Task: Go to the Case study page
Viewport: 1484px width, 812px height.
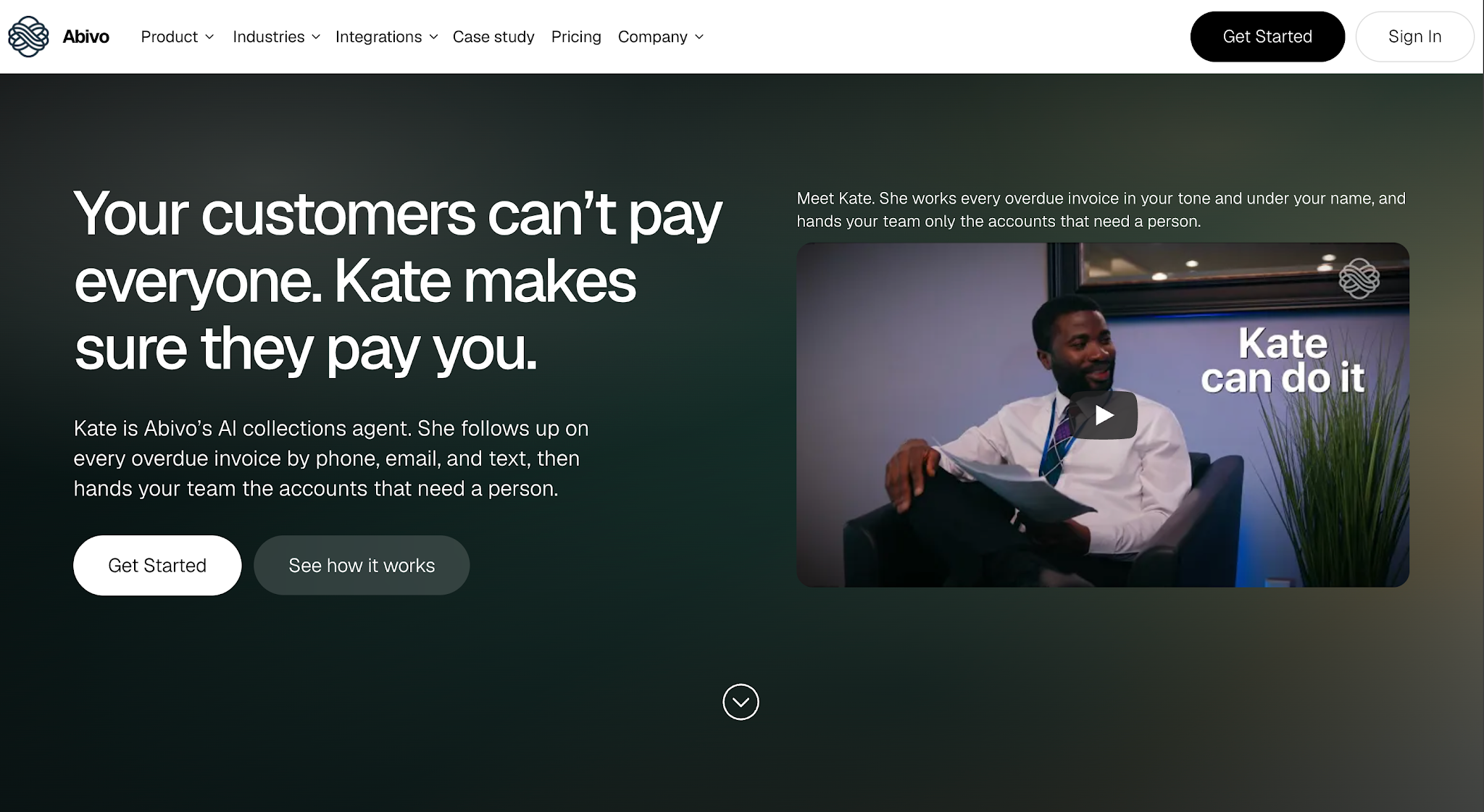Action: tap(493, 37)
